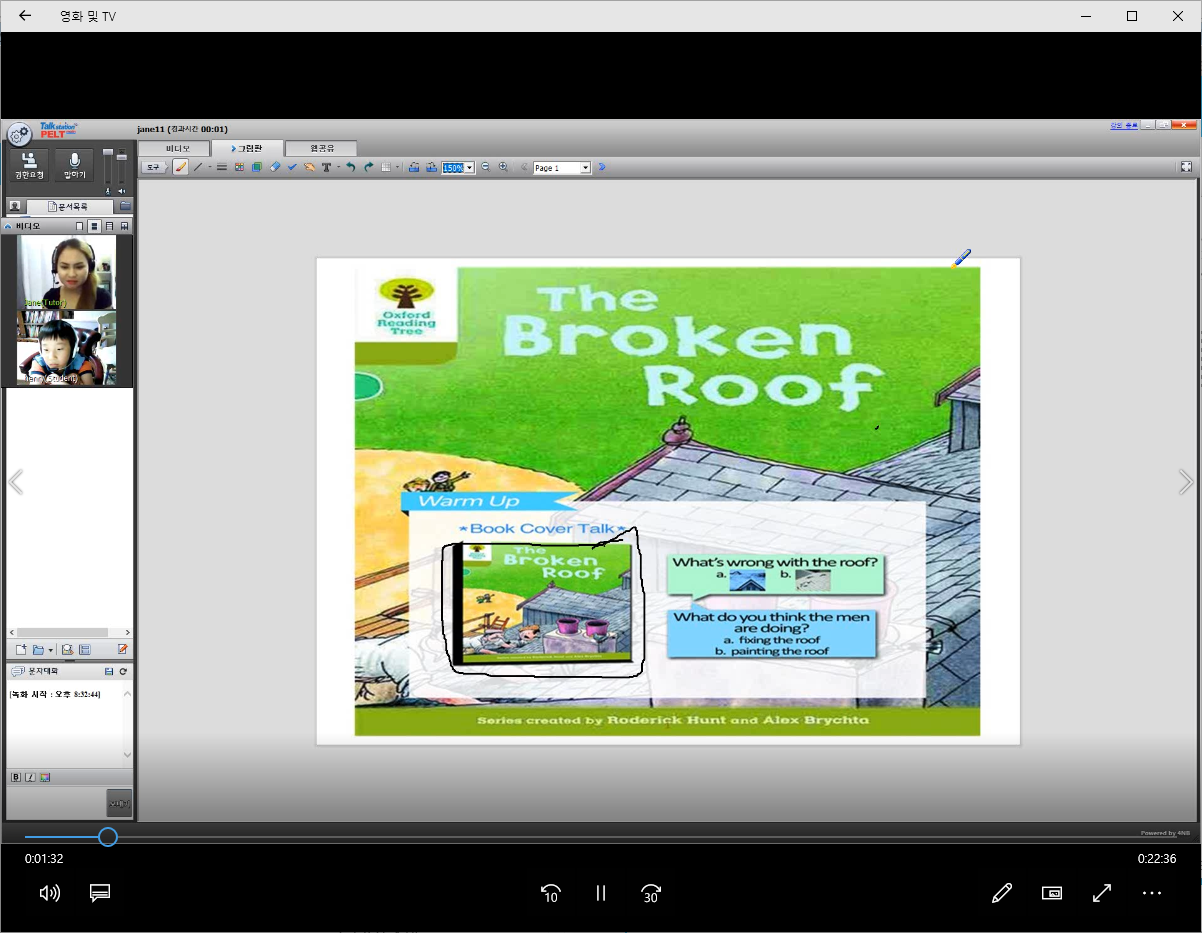Open the Talkstation settings gear icon
The width and height of the screenshot is (1202, 933).
click(19, 134)
